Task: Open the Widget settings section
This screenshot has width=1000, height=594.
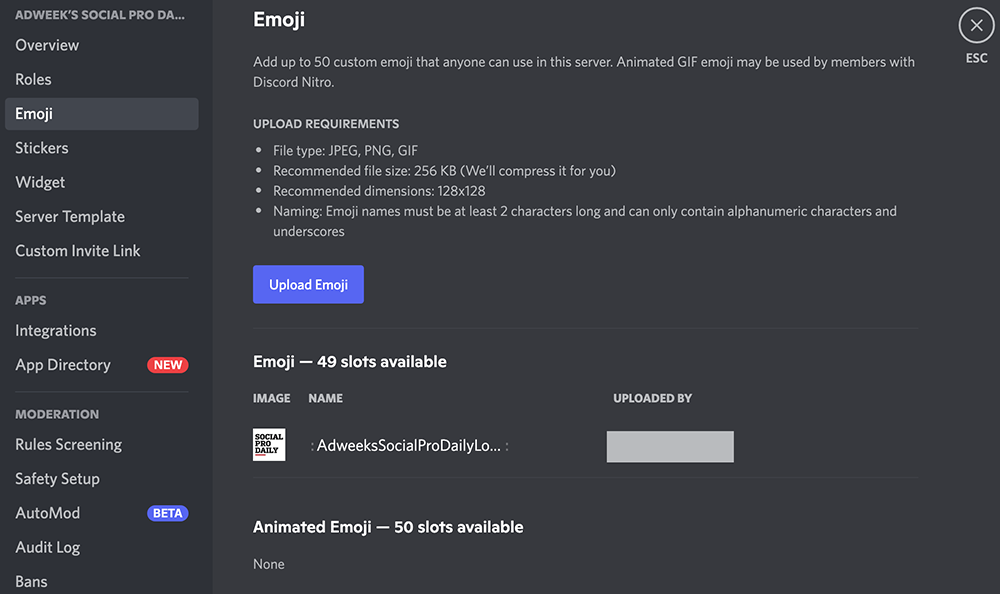Action: pos(40,182)
